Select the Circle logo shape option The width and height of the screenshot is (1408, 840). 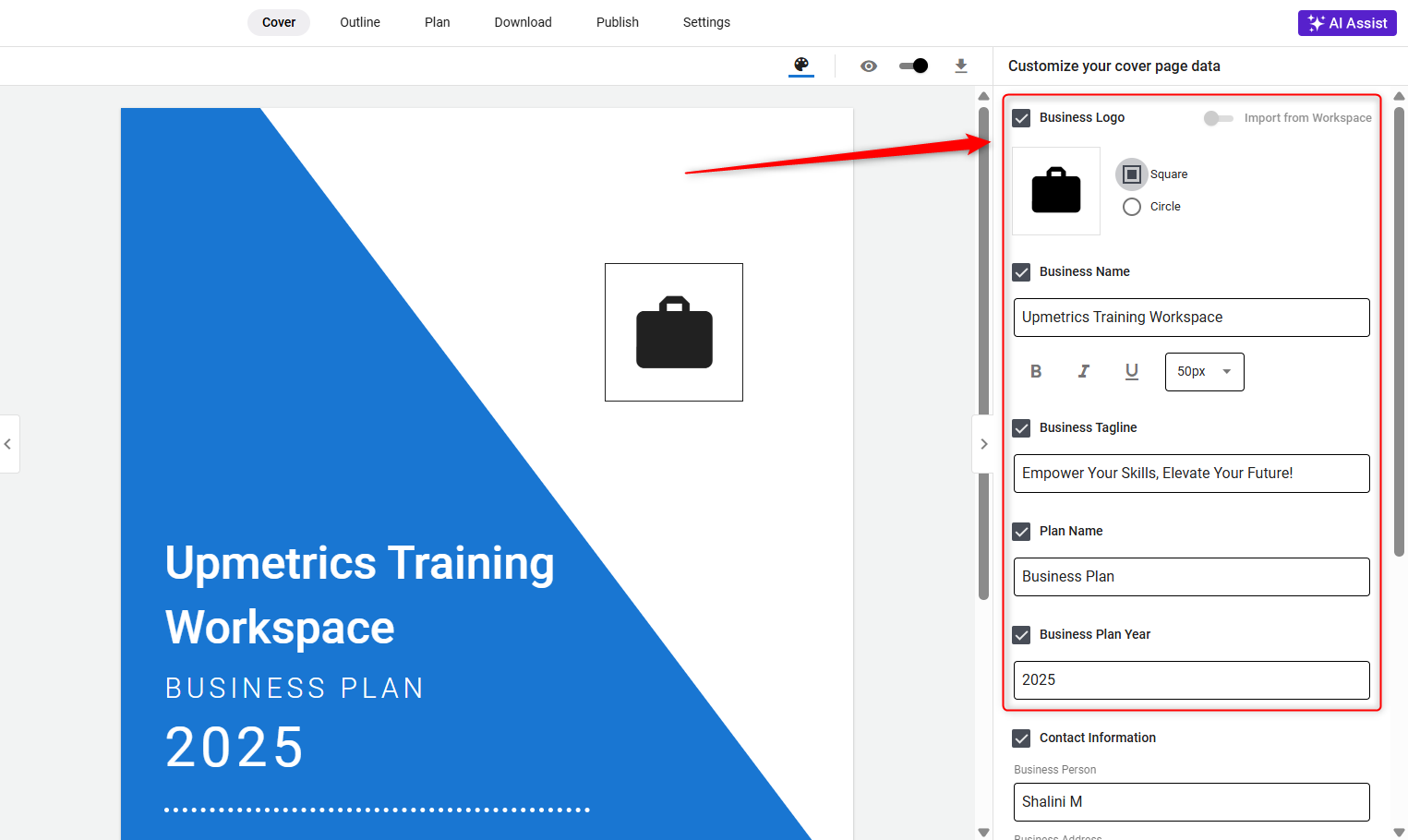[x=1132, y=207]
